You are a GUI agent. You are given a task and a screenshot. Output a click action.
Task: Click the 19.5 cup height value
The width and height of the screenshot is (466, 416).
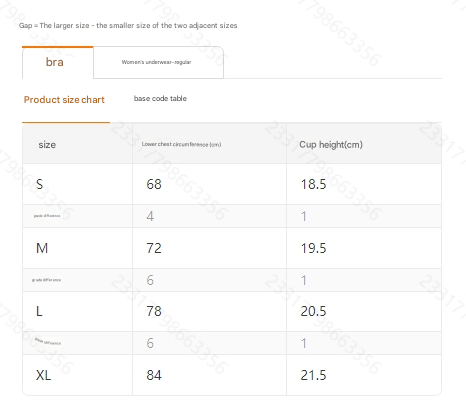(x=313, y=248)
